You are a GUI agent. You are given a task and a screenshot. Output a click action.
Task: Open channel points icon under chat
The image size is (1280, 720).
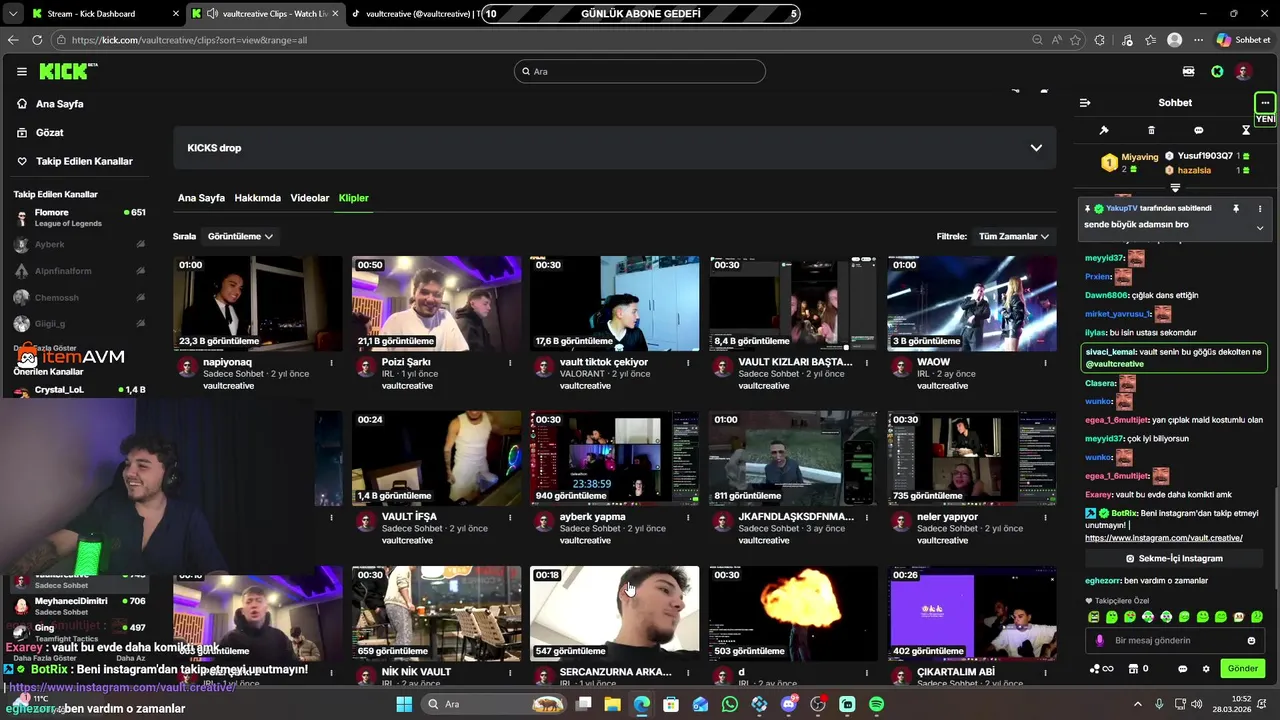point(1096,668)
